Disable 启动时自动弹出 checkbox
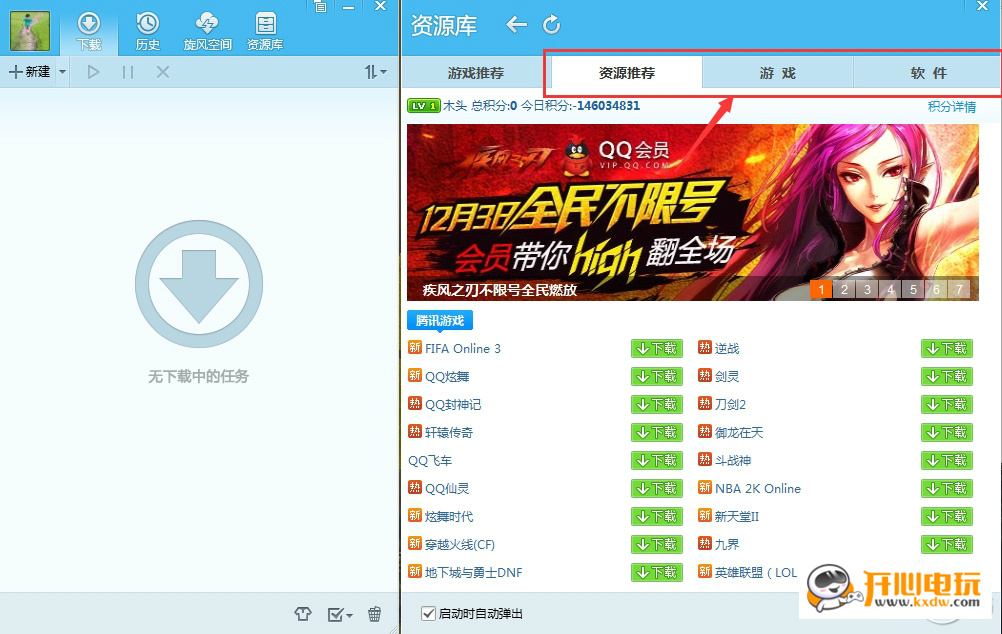The image size is (1002, 634). pos(427,614)
